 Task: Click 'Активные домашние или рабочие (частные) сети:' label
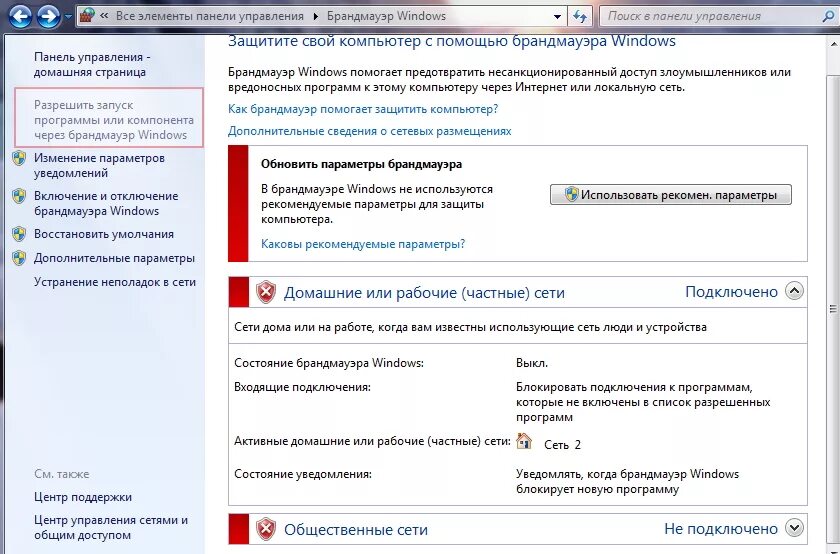coord(372,441)
